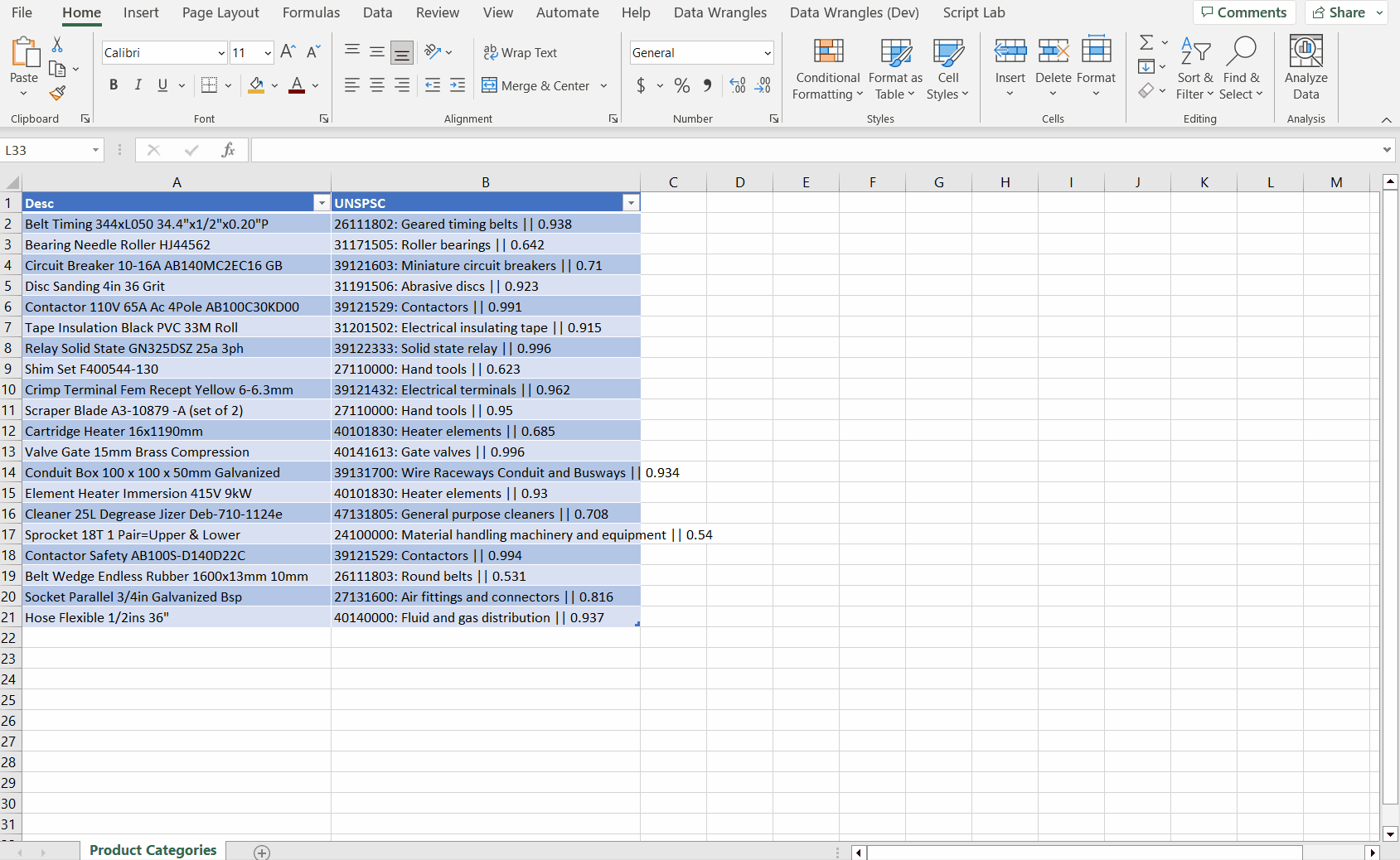Open the Comments pane
Image resolution: width=1400 pixels, height=860 pixels.
click(x=1243, y=12)
